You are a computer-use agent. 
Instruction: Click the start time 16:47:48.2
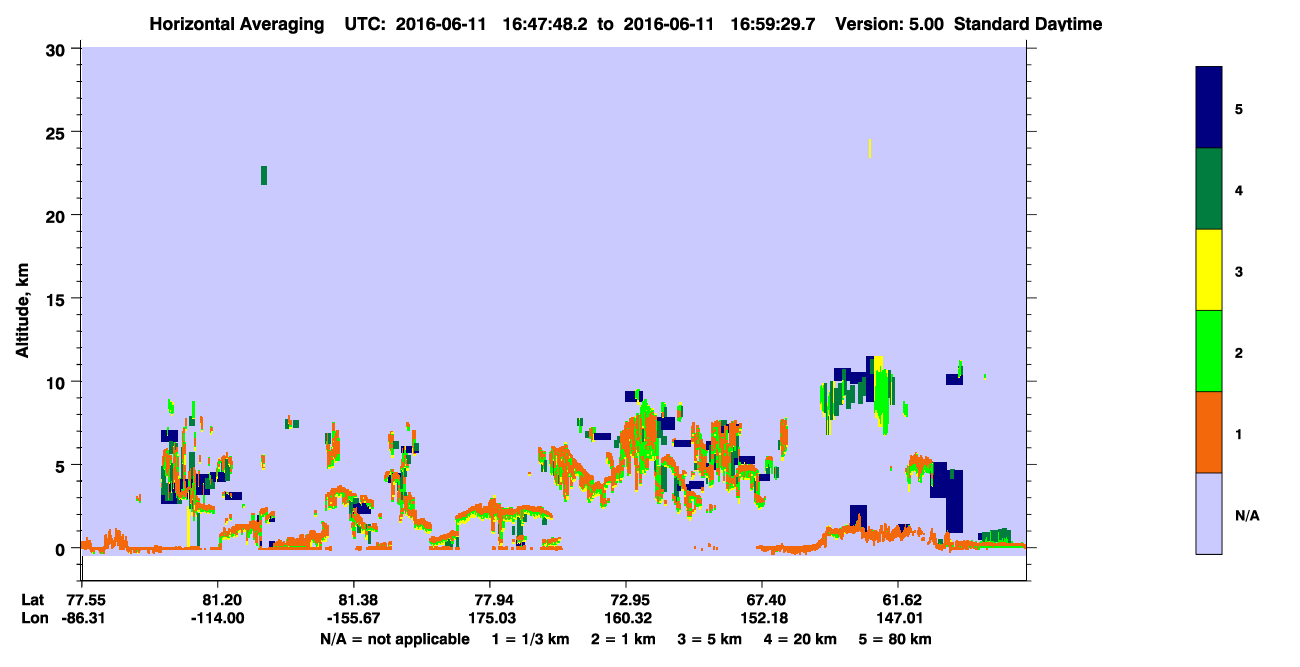547,23
